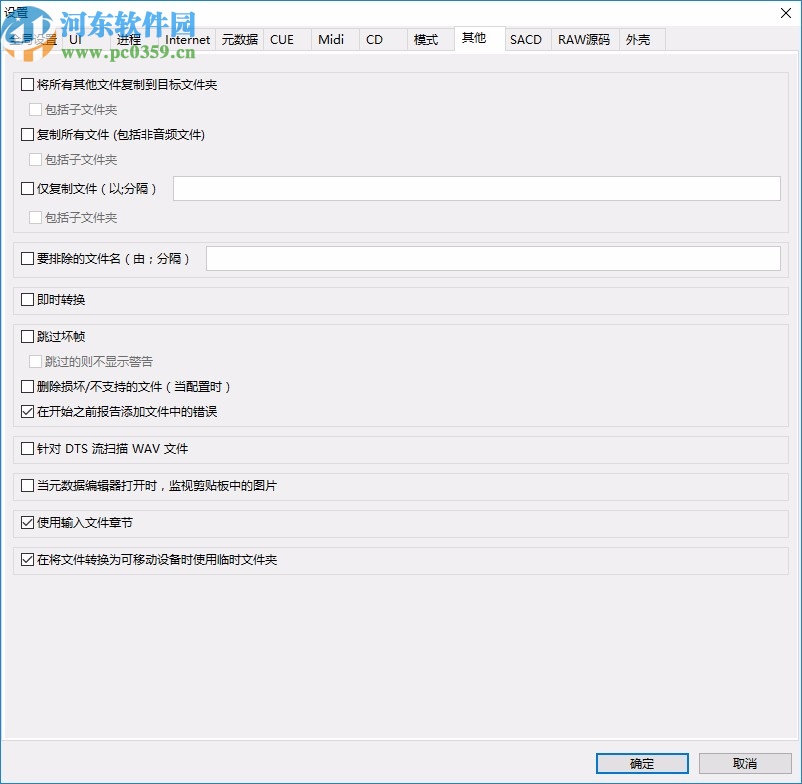This screenshot has width=802, height=784.
Task: Uncheck temporary folder for removable device conversion
Action: click(x=27, y=560)
